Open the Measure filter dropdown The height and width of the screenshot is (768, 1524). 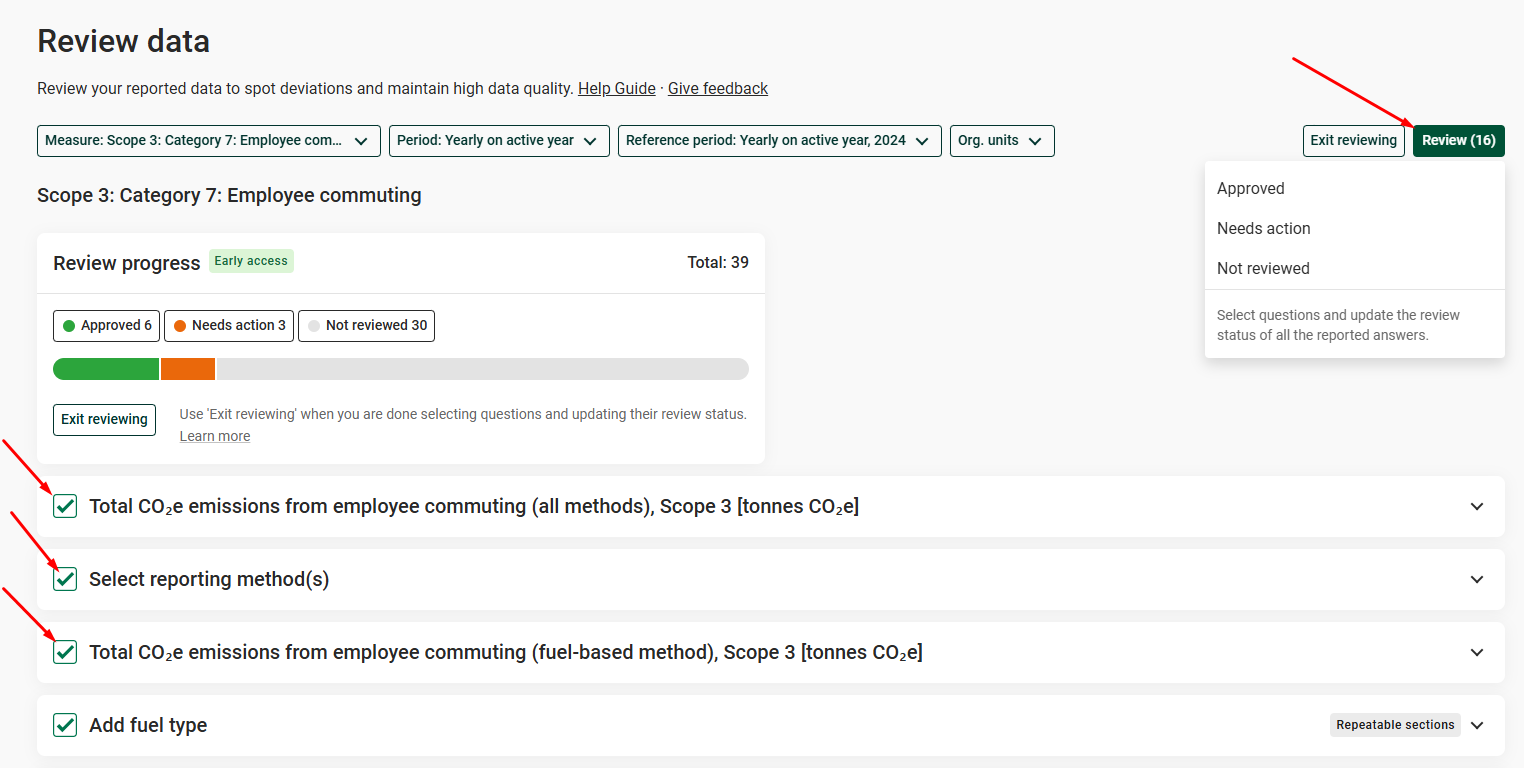pyautogui.click(x=208, y=141)
